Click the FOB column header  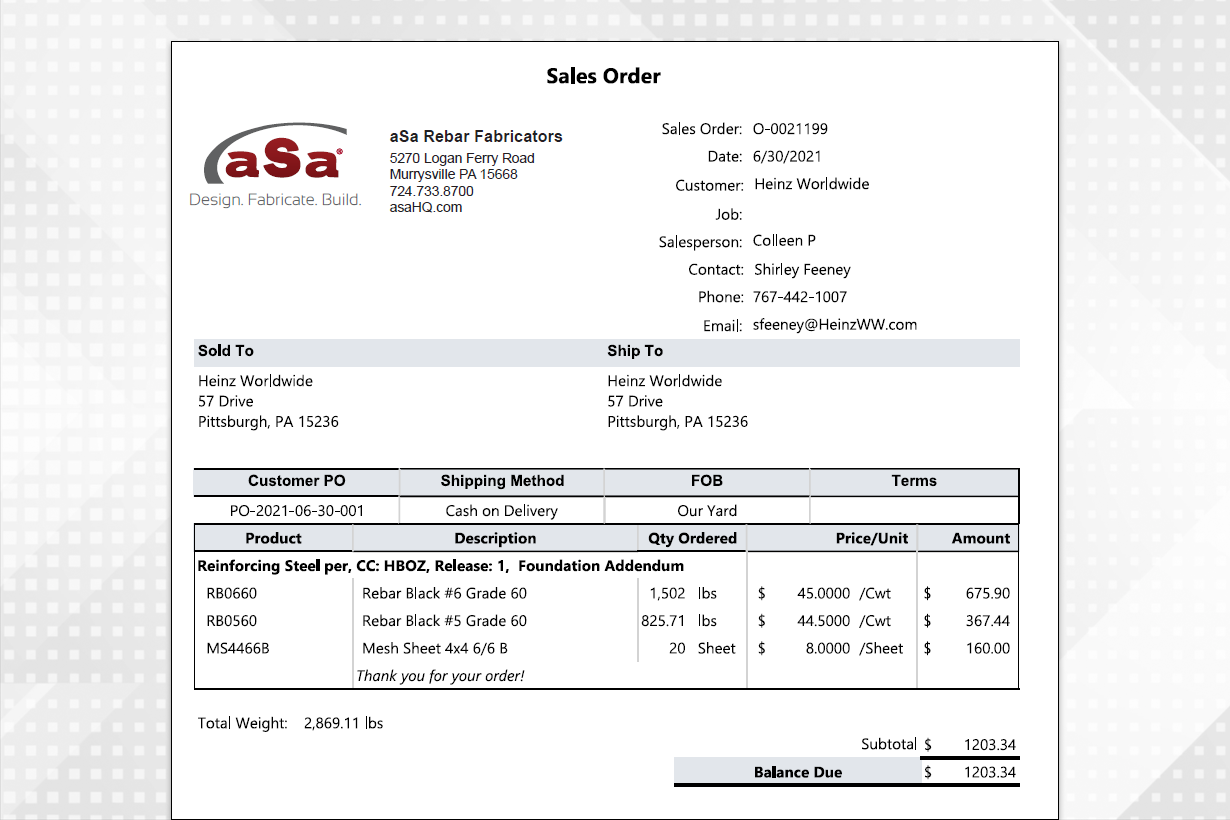tap(706, 481)
